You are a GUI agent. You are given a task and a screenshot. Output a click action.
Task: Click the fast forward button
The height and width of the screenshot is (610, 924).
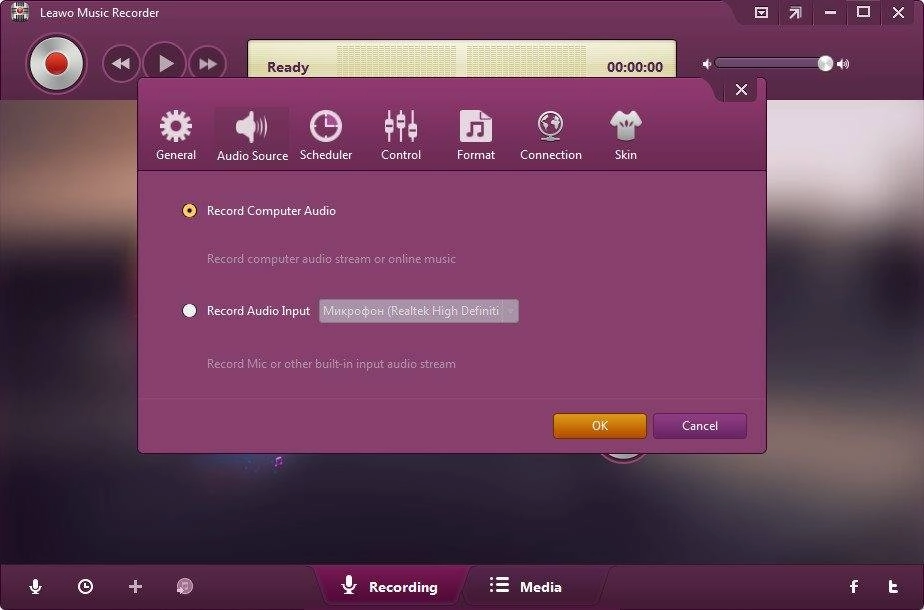(x=207, y=64)
